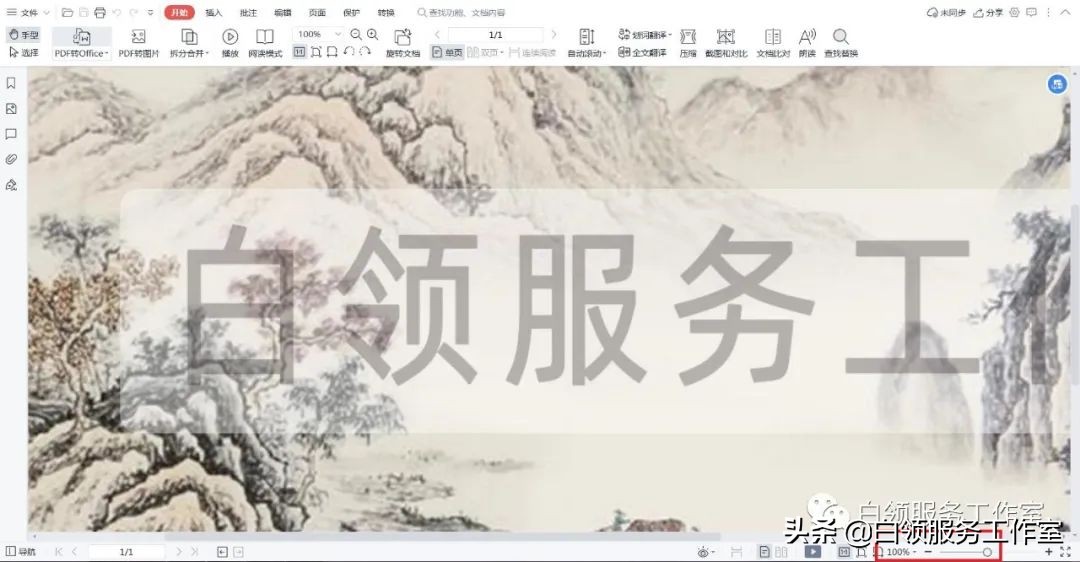Viewport: 1080px width, 562px height.
Task: Click the zoom in magnifier icon
Action: point(373,34)
